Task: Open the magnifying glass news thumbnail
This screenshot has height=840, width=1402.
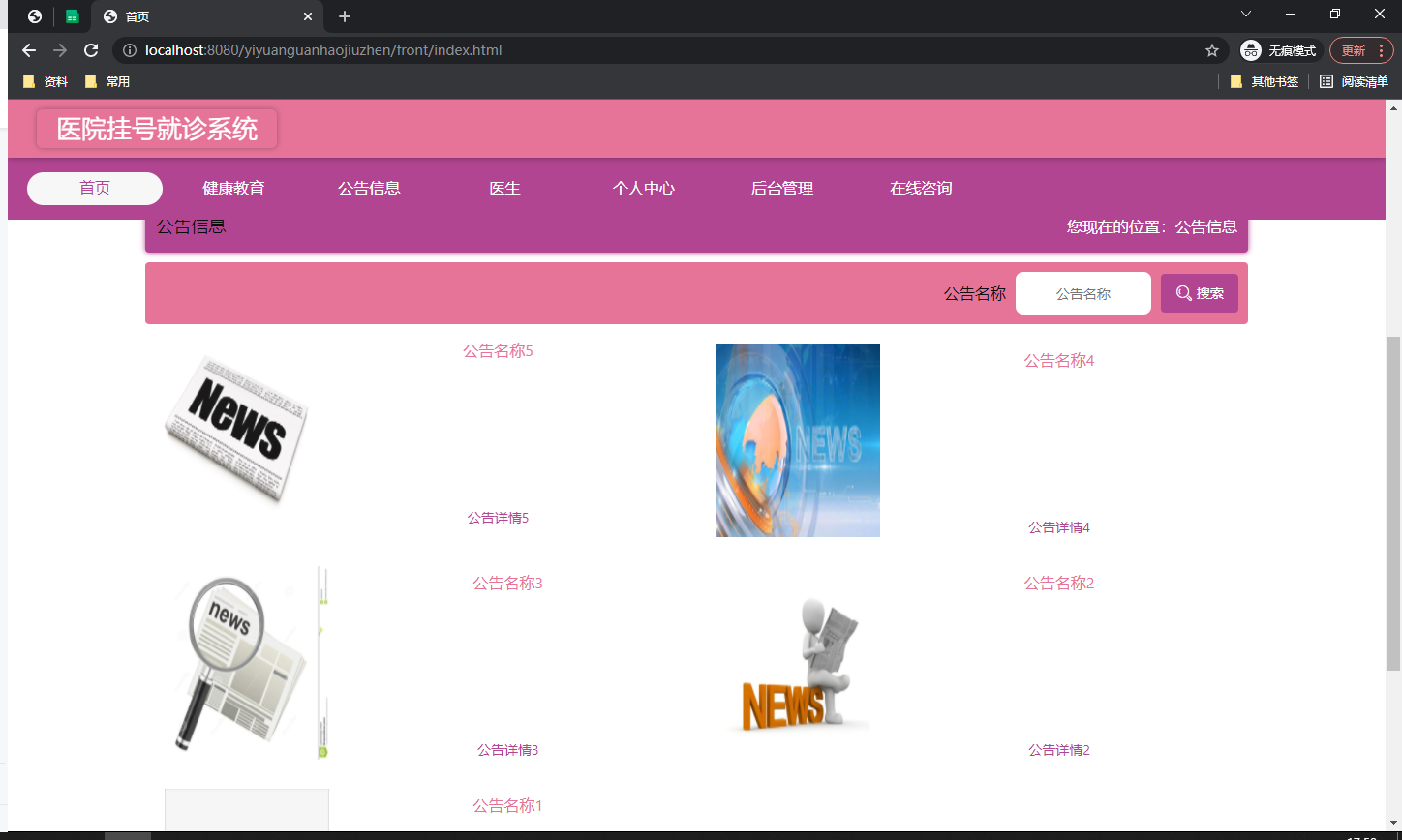Action: [x=247, y=663]
